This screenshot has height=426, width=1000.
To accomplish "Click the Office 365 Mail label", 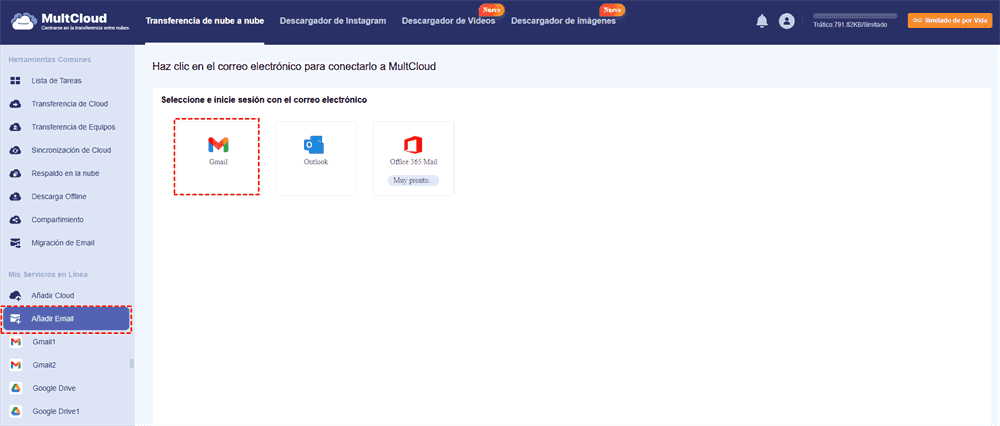I will 413,162.
